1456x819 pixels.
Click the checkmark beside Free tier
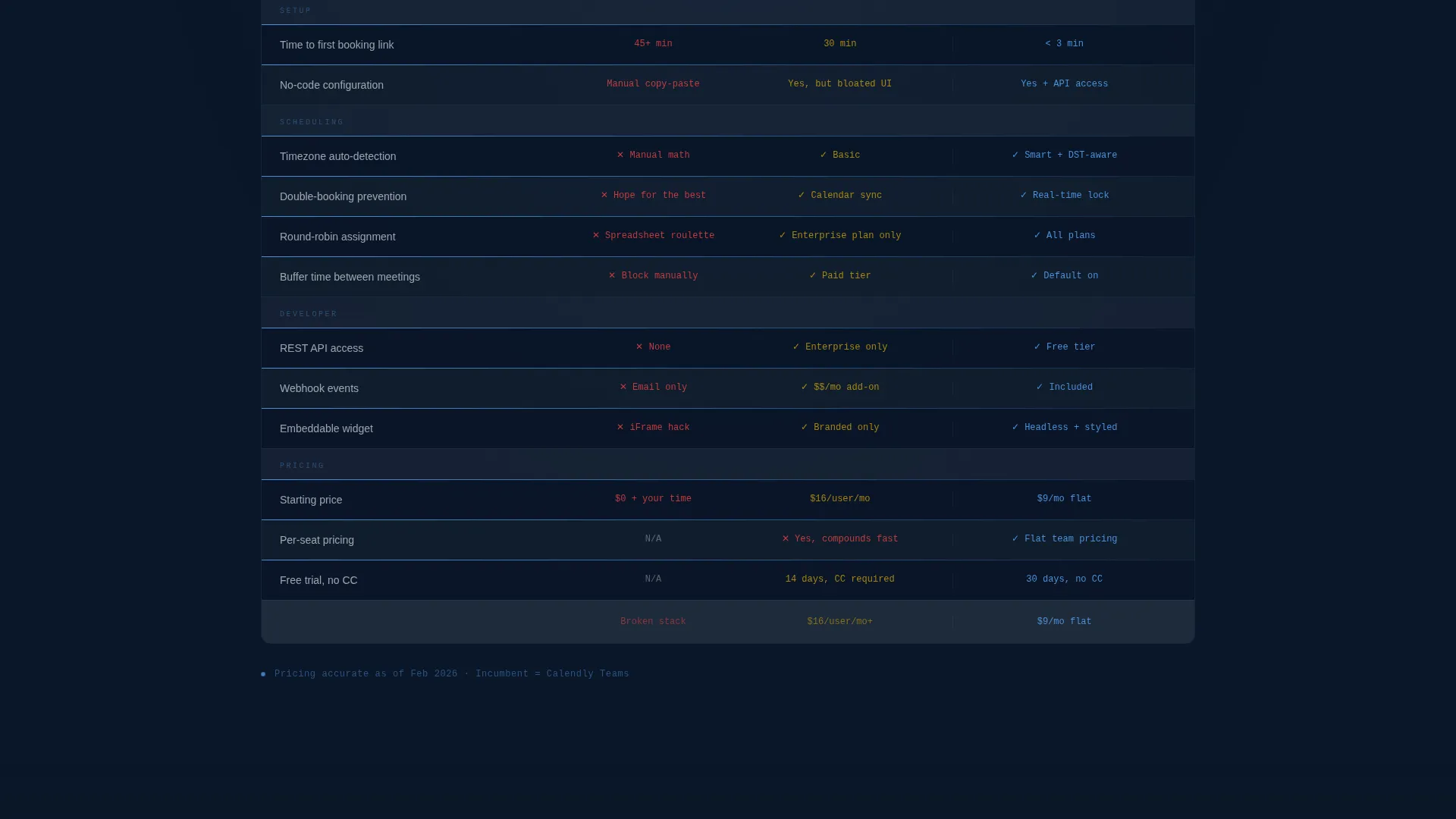coord(1037,347)
